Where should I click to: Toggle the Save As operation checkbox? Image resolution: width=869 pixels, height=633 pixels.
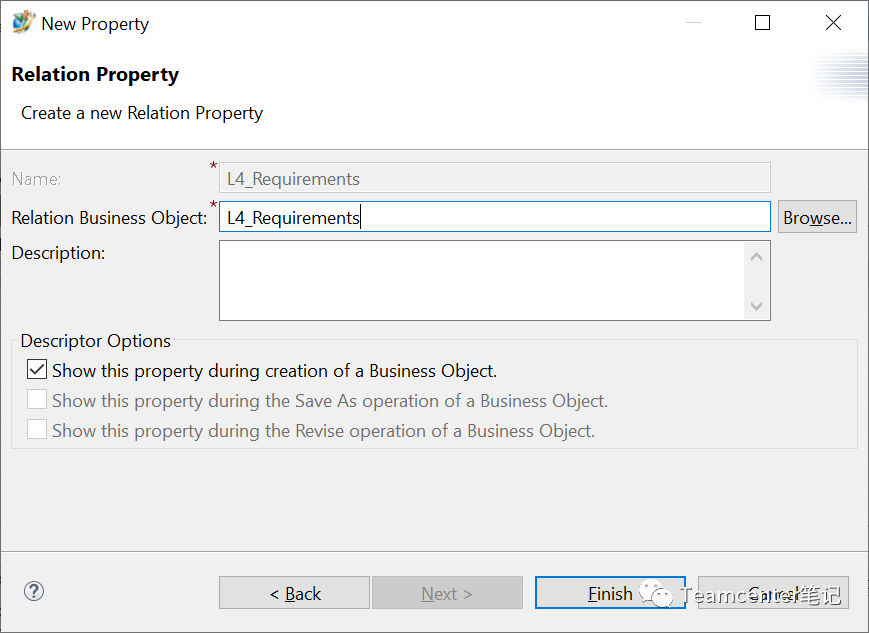point(37,401)
